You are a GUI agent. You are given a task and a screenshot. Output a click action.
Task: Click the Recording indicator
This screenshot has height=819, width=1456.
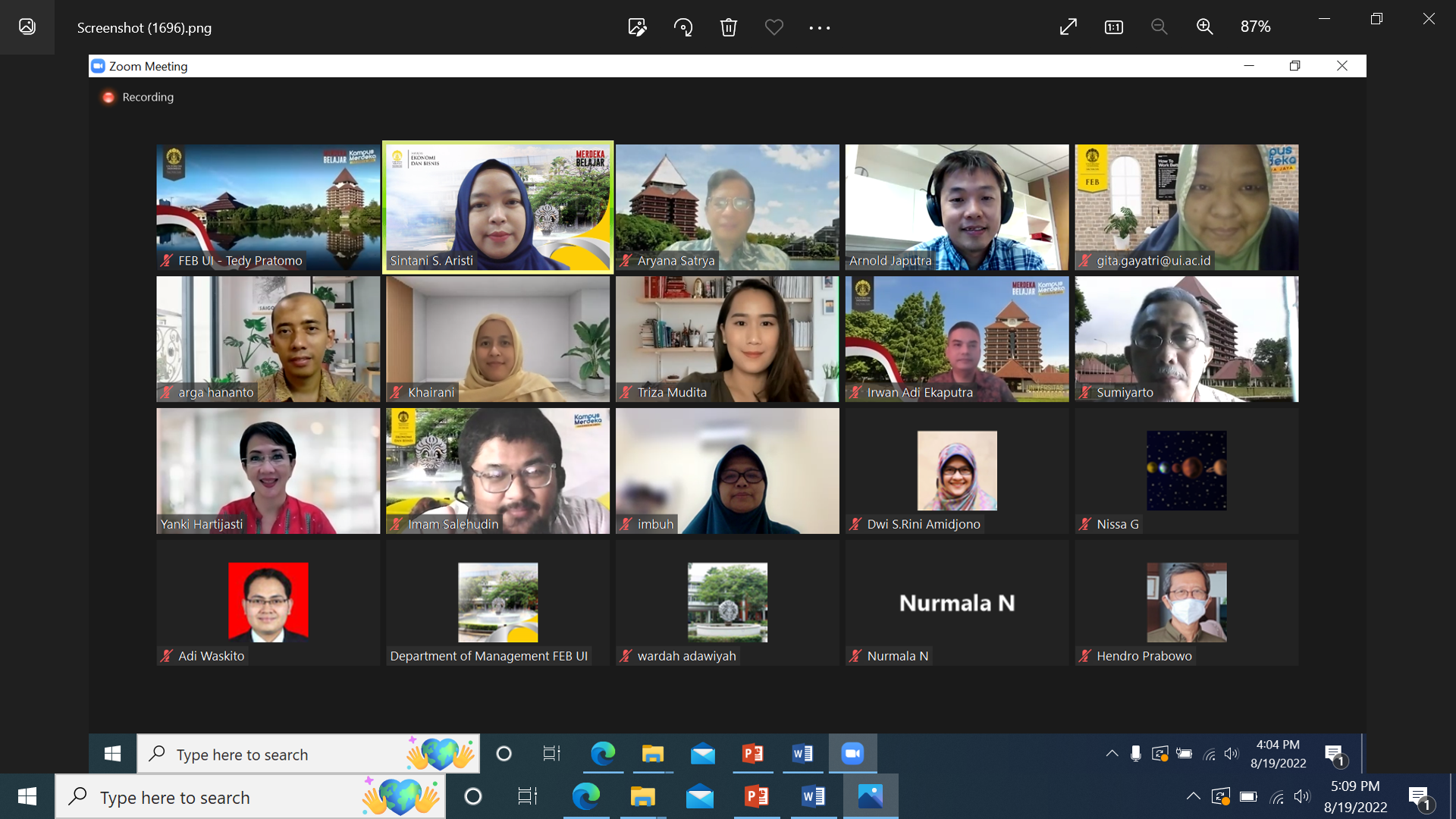point(137,97)
